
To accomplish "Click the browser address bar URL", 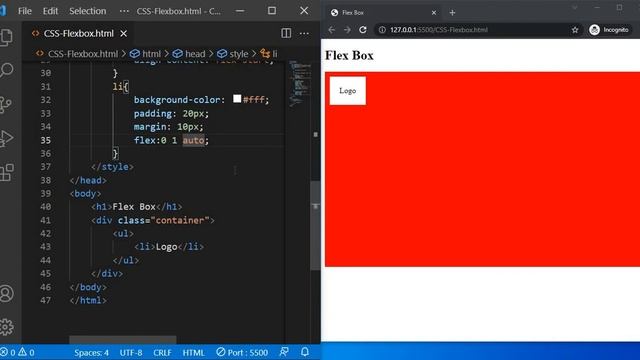I will coord(439,30).
